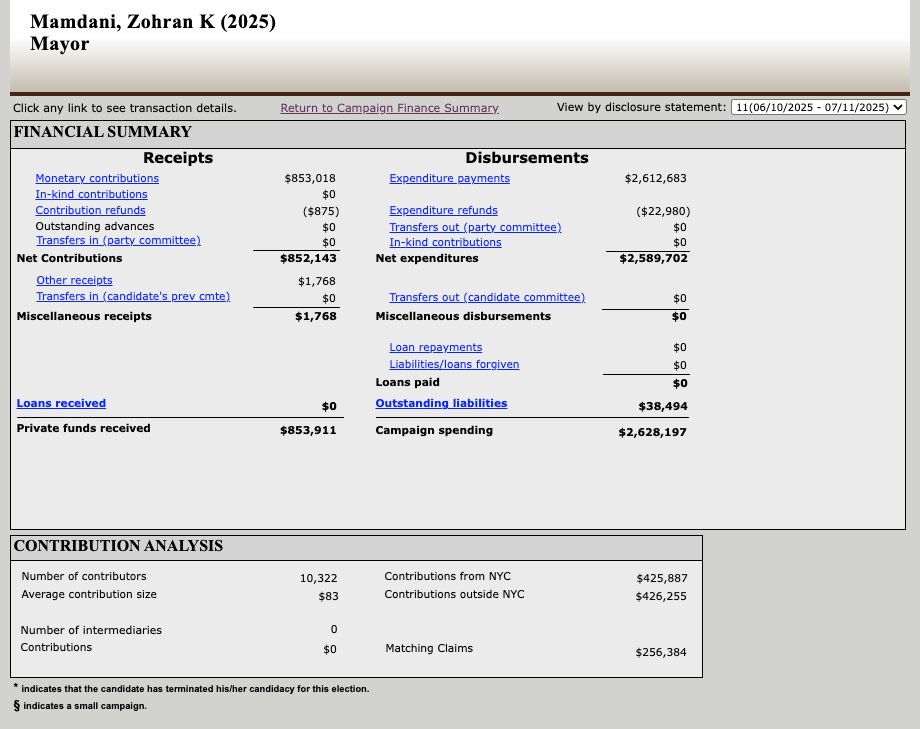This screenshot has height=729, width=920.
Task: Click the Mamdani, Zohran K (2025) heading
Action: 153,22
